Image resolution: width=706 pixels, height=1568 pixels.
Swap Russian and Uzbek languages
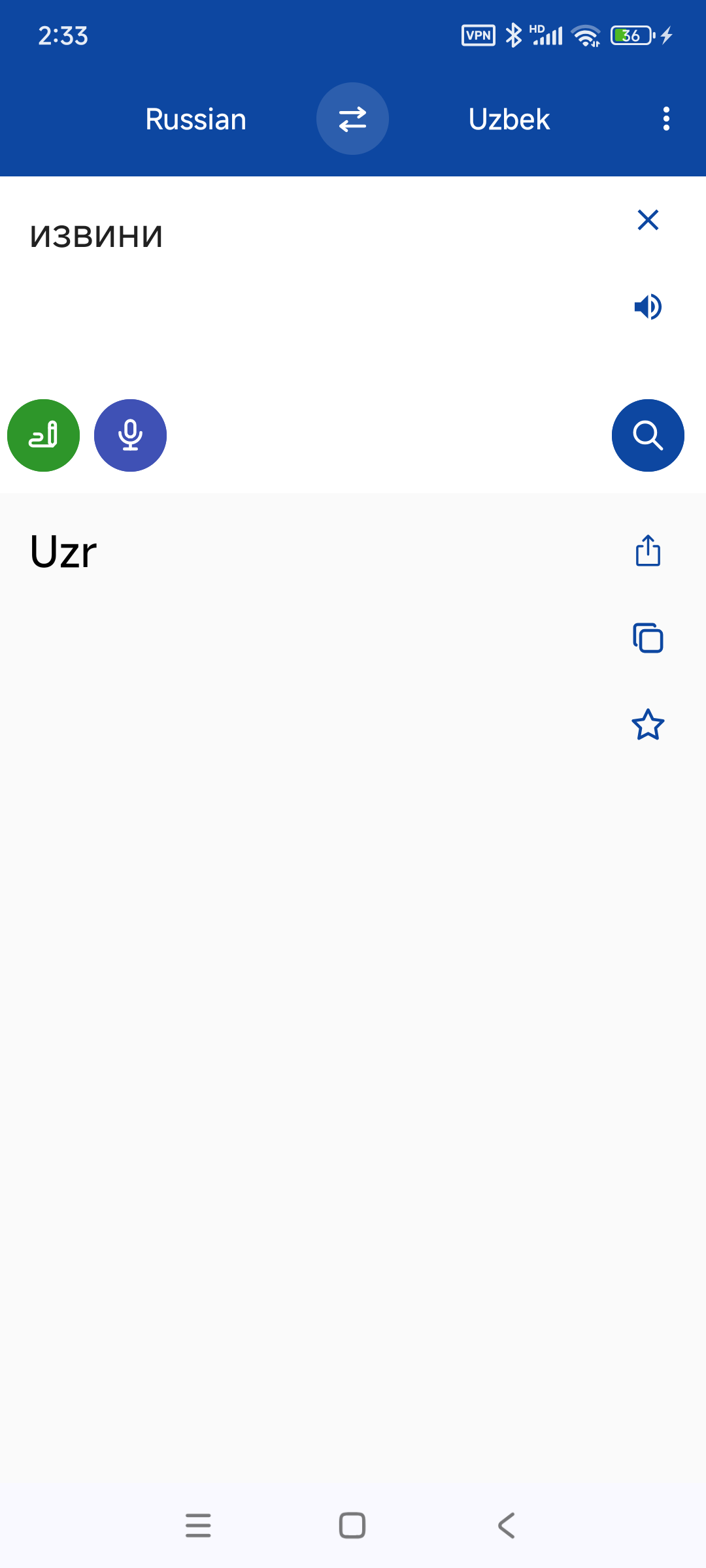click(x=352, y=119)
